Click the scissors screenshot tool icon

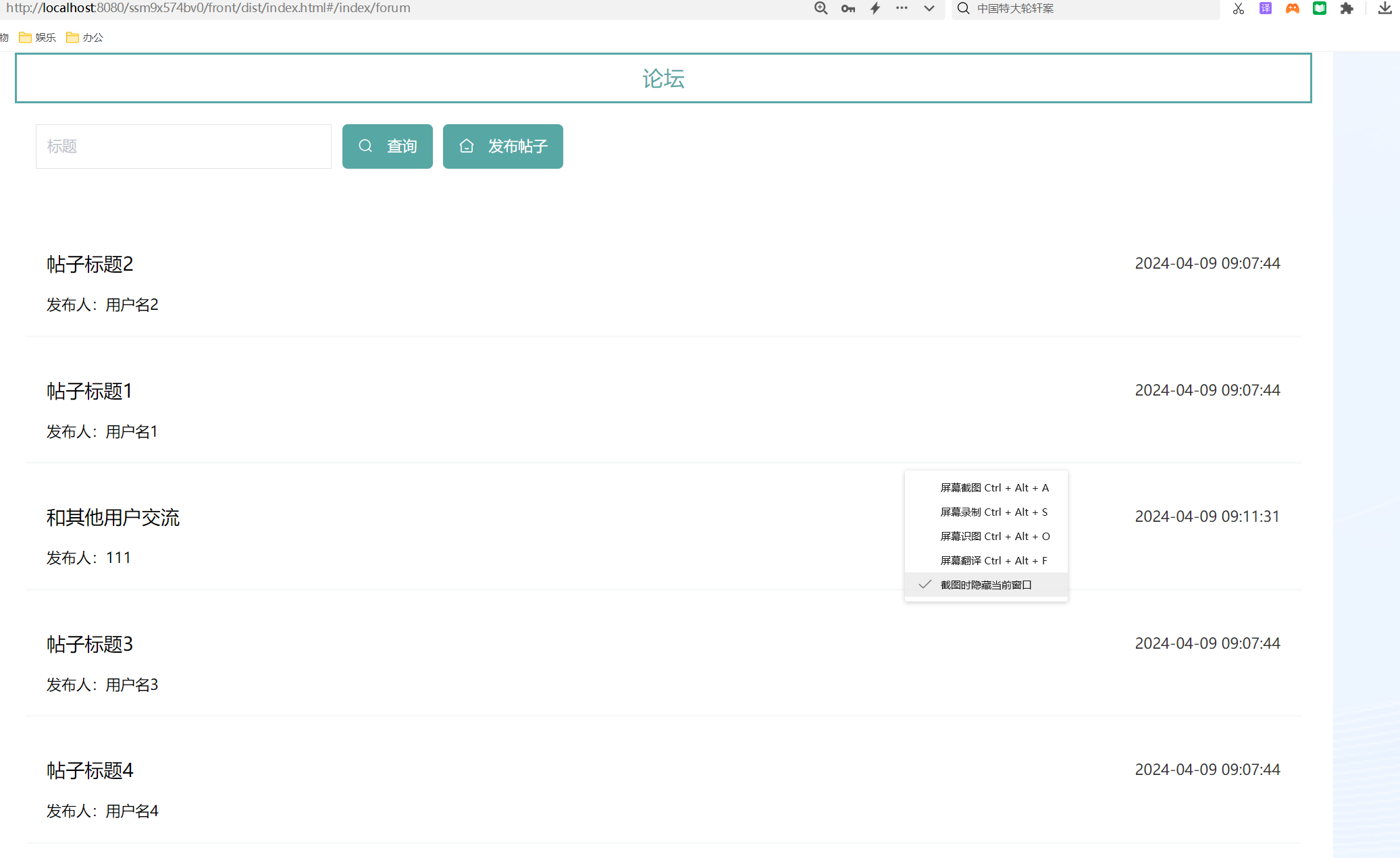[1238, 8]
